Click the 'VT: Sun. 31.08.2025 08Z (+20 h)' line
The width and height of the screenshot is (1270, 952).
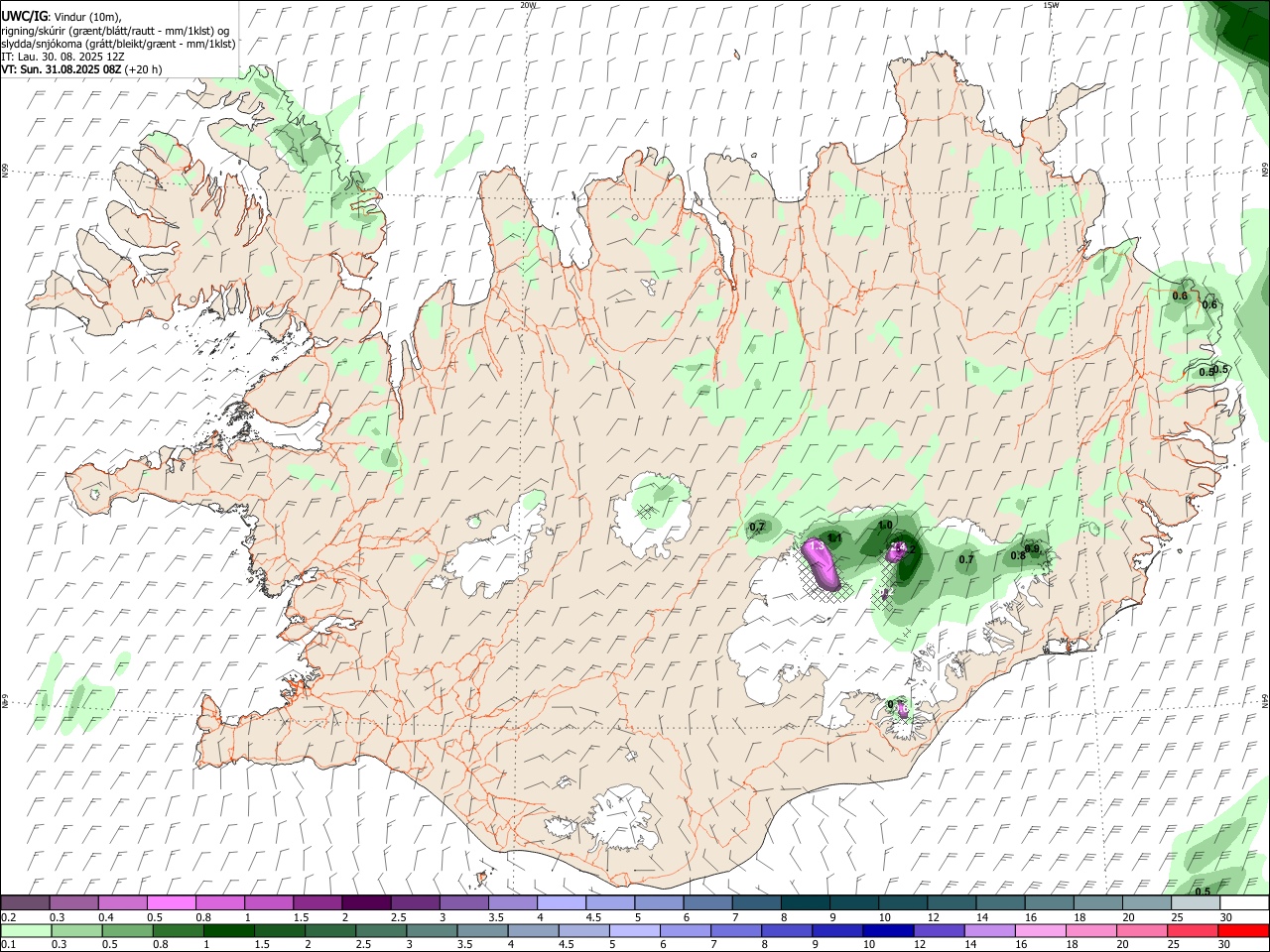tap(81, 69)
